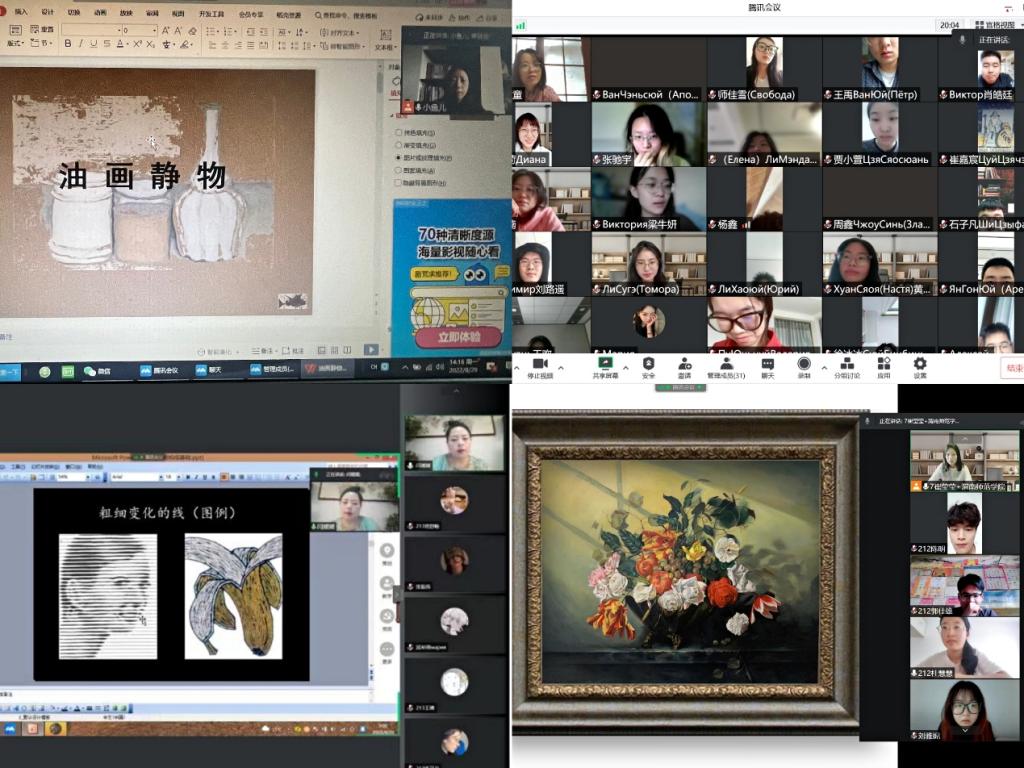Open the Insert ribbon tab
The image size is (1024, 768).
point(21,12)
